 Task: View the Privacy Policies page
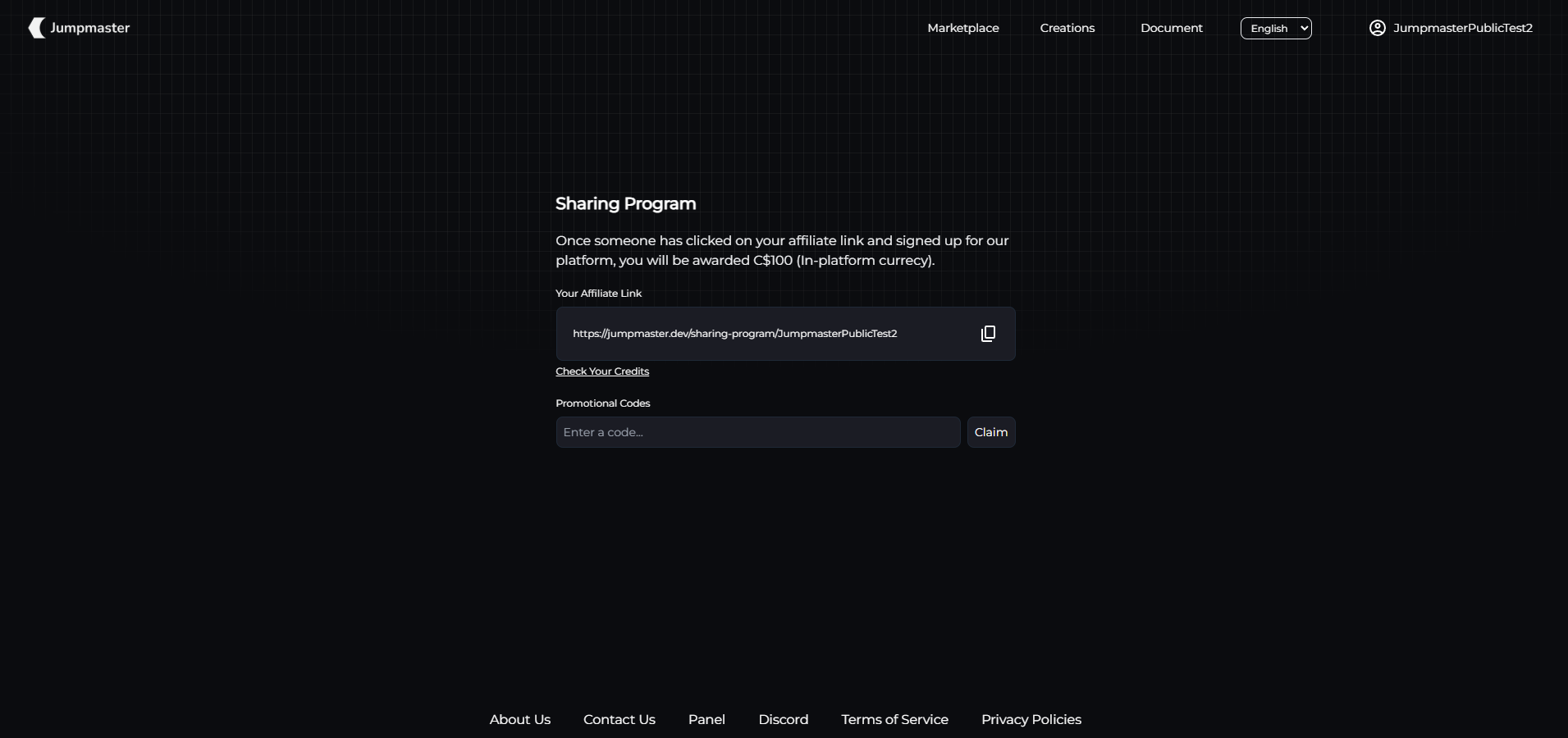pos(1031,719)
